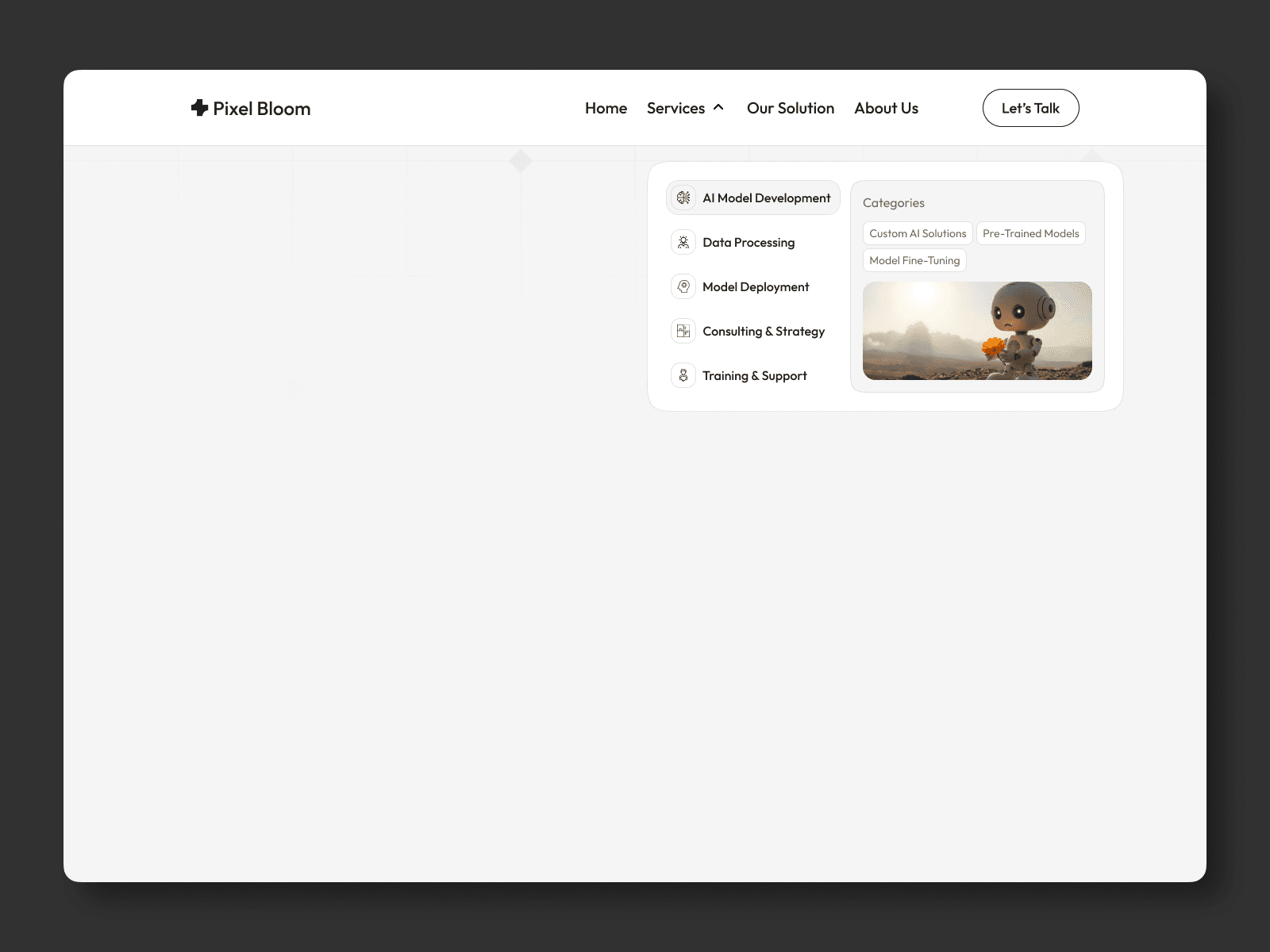Screen dimensions: 1270x952
Task: Select AI Model Development menu entry
Action: (753, 198)
